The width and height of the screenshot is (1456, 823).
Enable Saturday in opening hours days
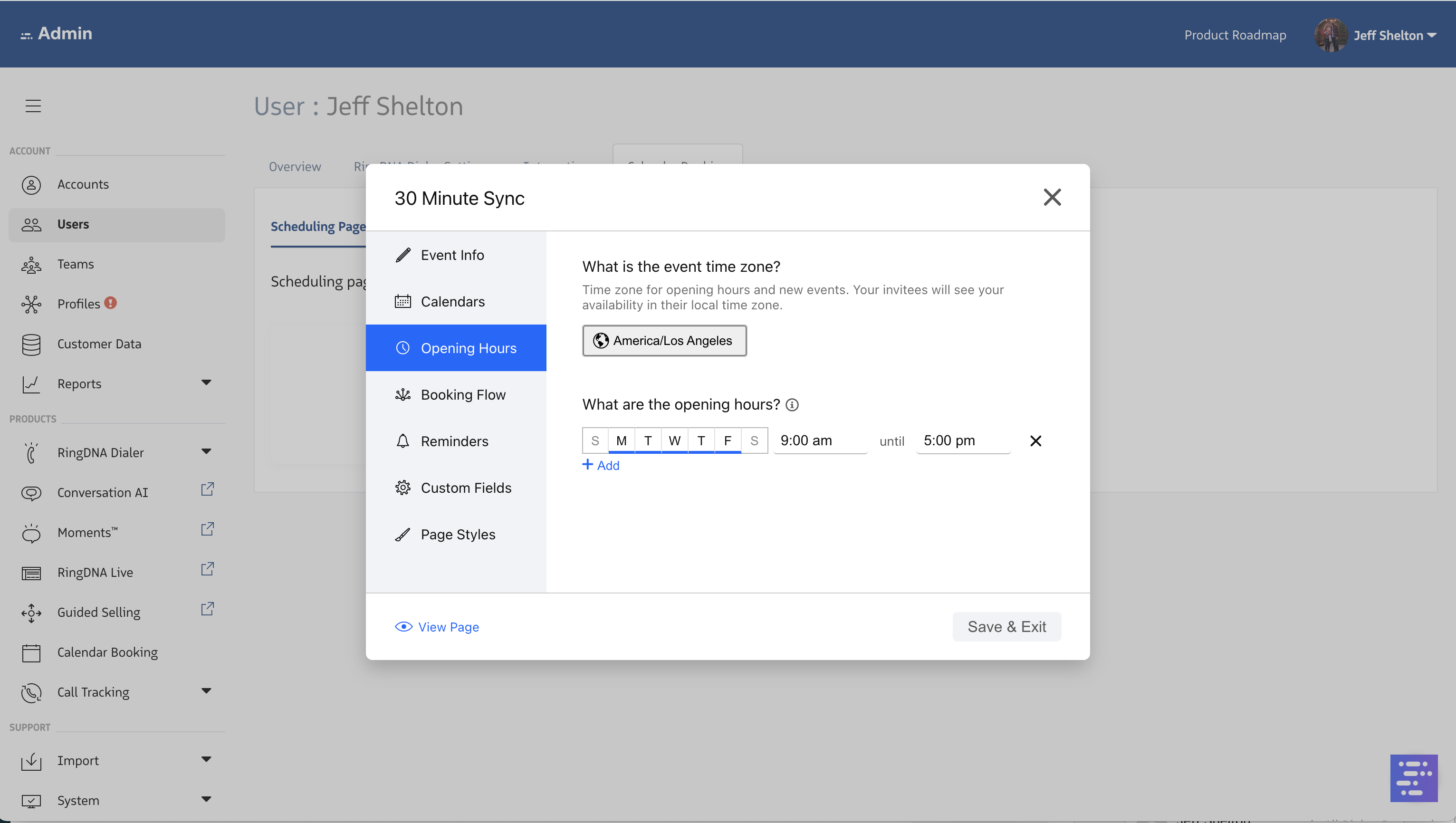tap(754, 441)
